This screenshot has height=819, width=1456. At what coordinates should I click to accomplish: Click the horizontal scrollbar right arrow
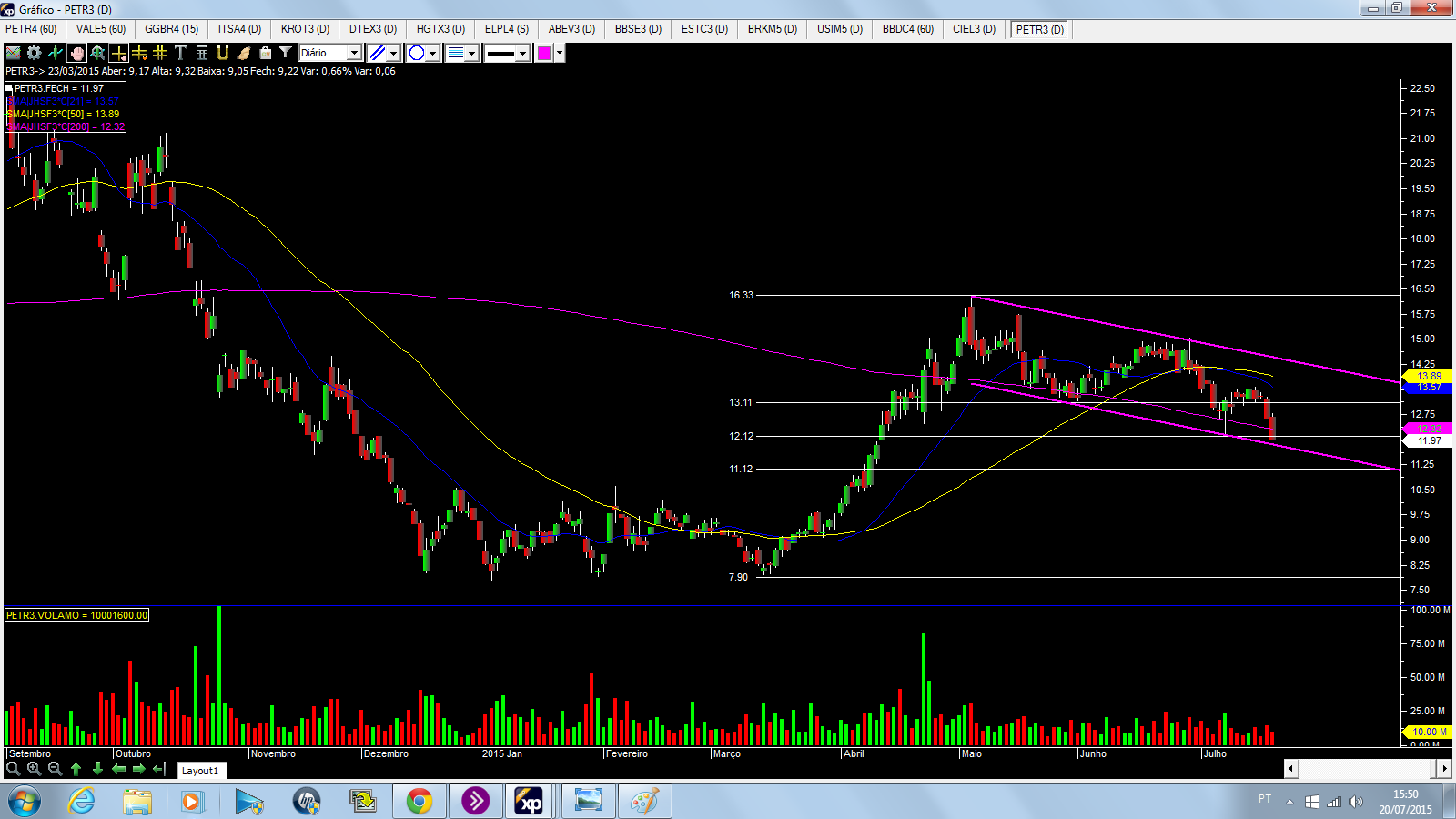1444,769
